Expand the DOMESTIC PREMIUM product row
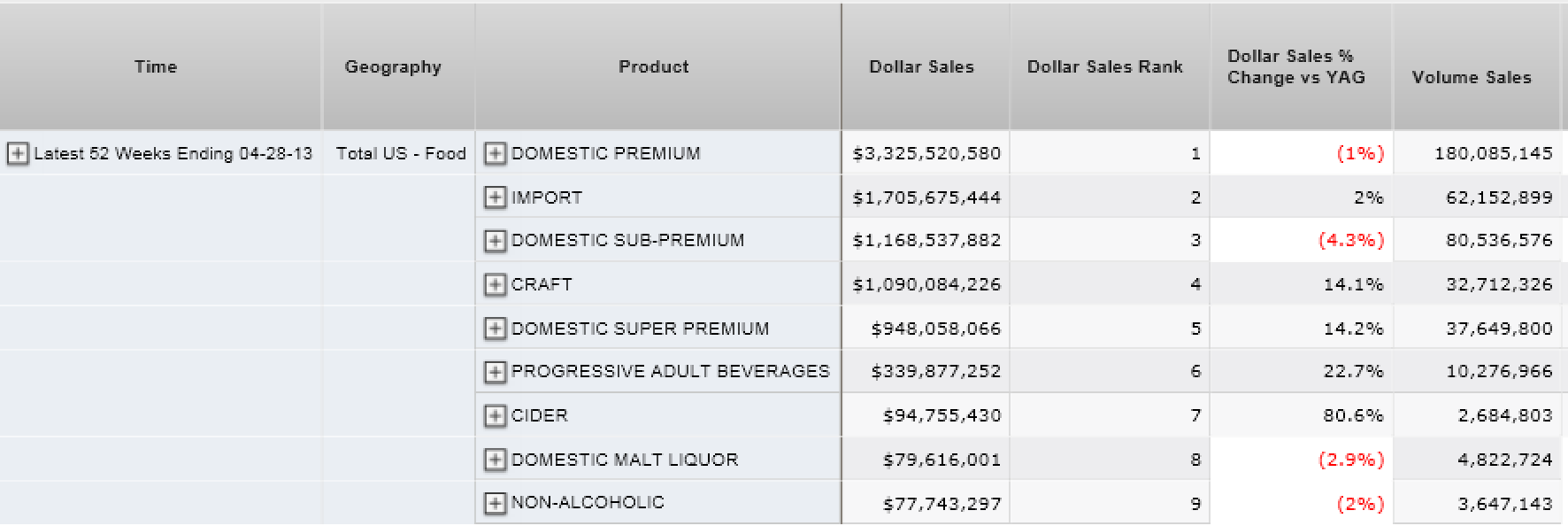Screen dimensions: 1568x526 pos(495,154)
